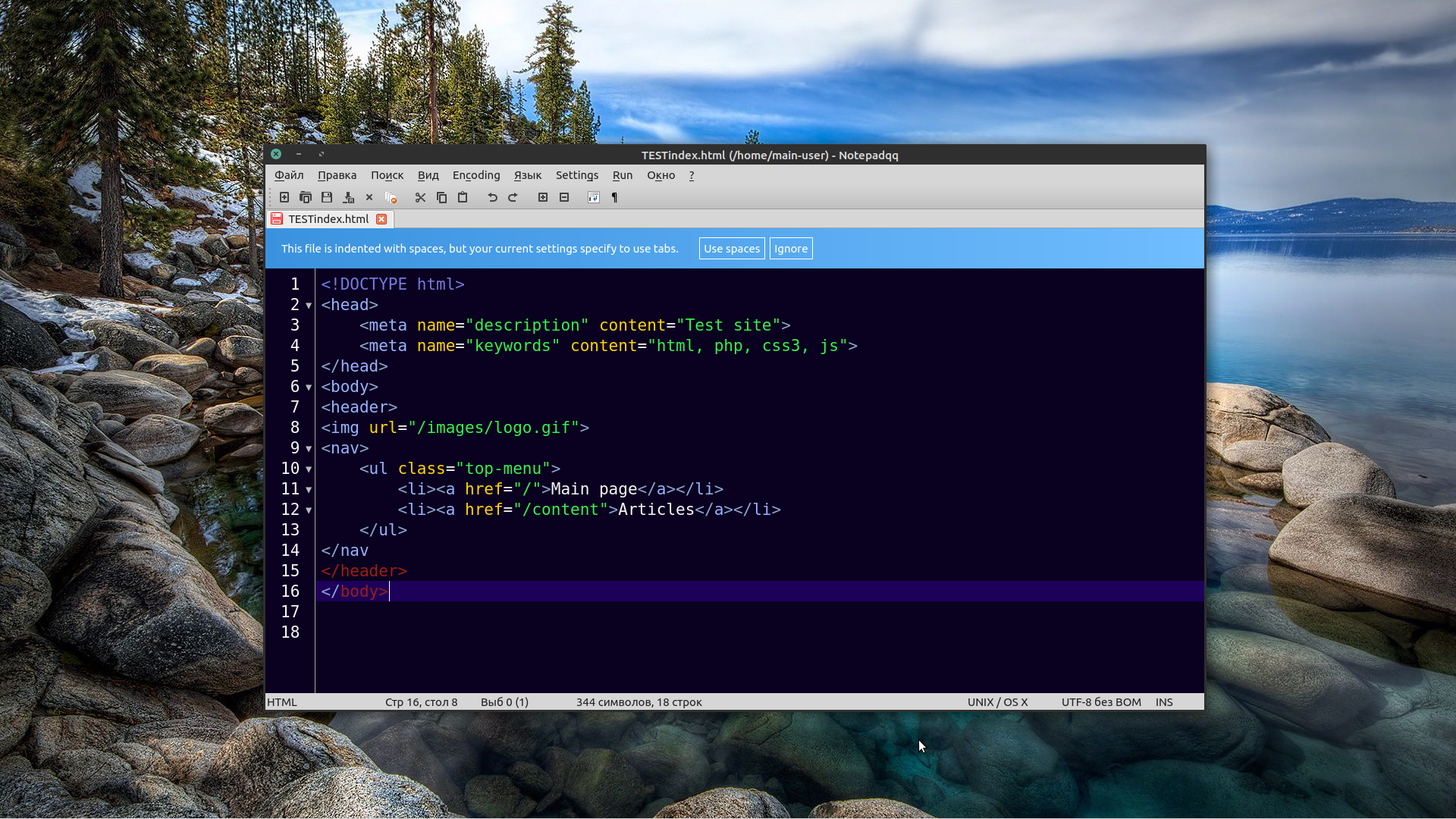Click the Articles link text on line 12
The image size is (1456, 819).
click(656, 510)
